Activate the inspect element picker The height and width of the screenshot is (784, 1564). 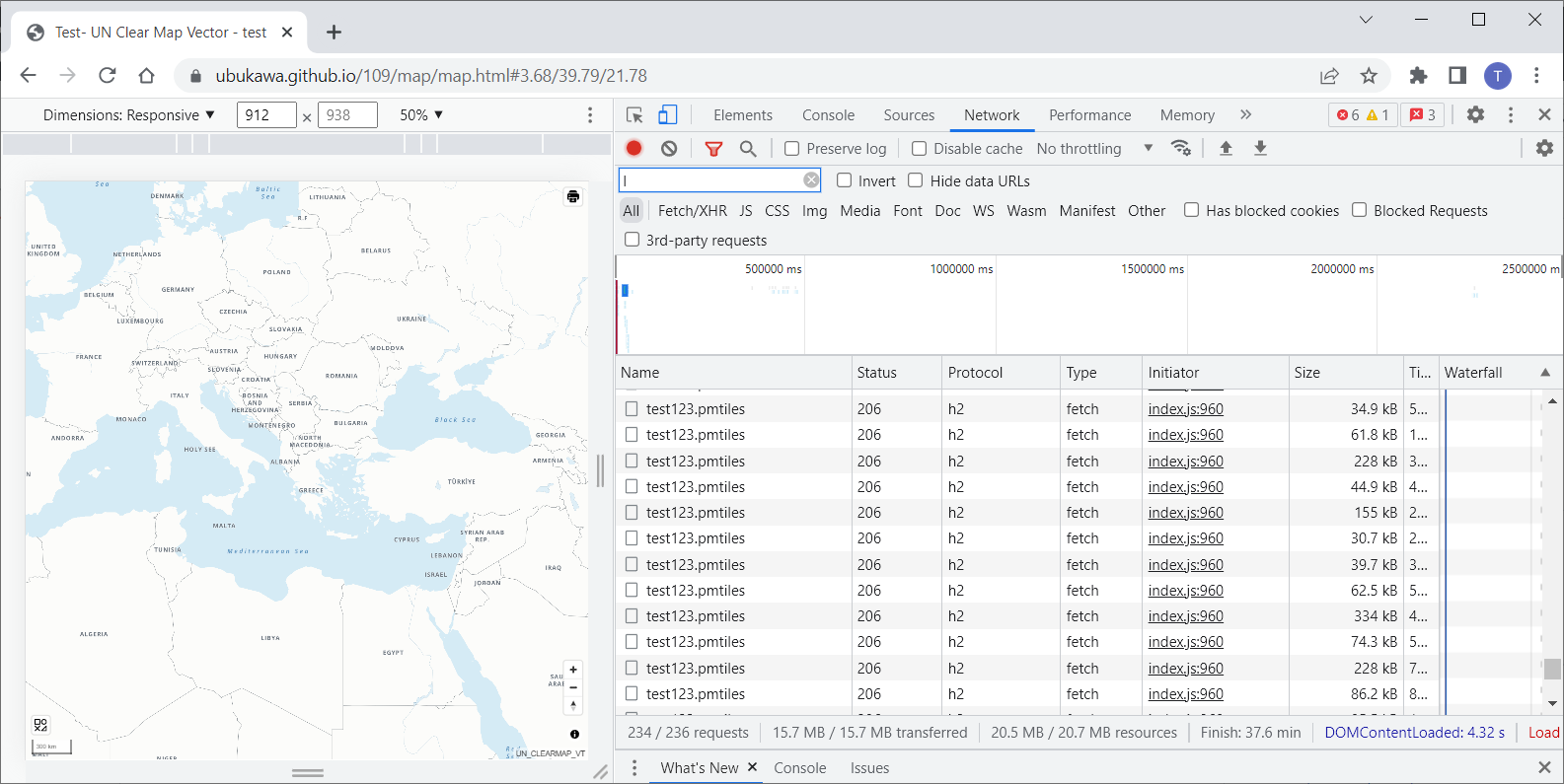[634, 115]
